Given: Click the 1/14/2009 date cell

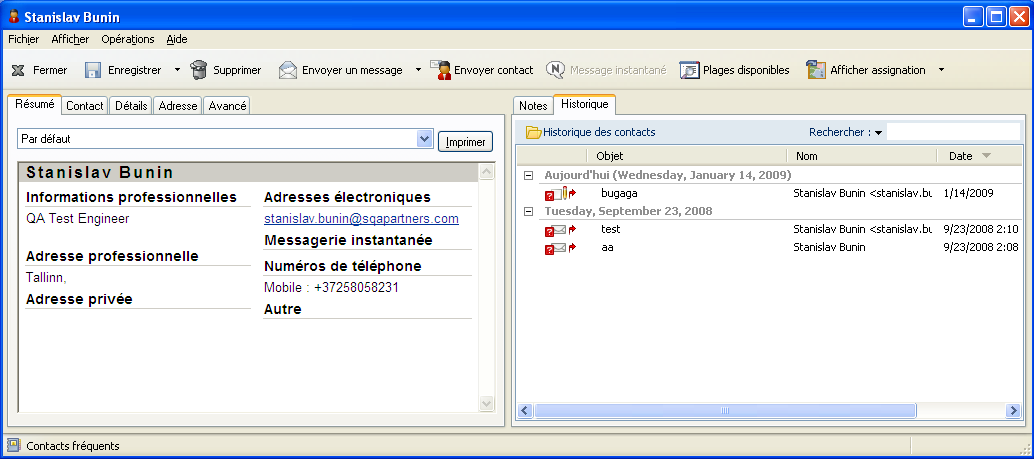Looking at the screenshot, I should tap(969, 194).
